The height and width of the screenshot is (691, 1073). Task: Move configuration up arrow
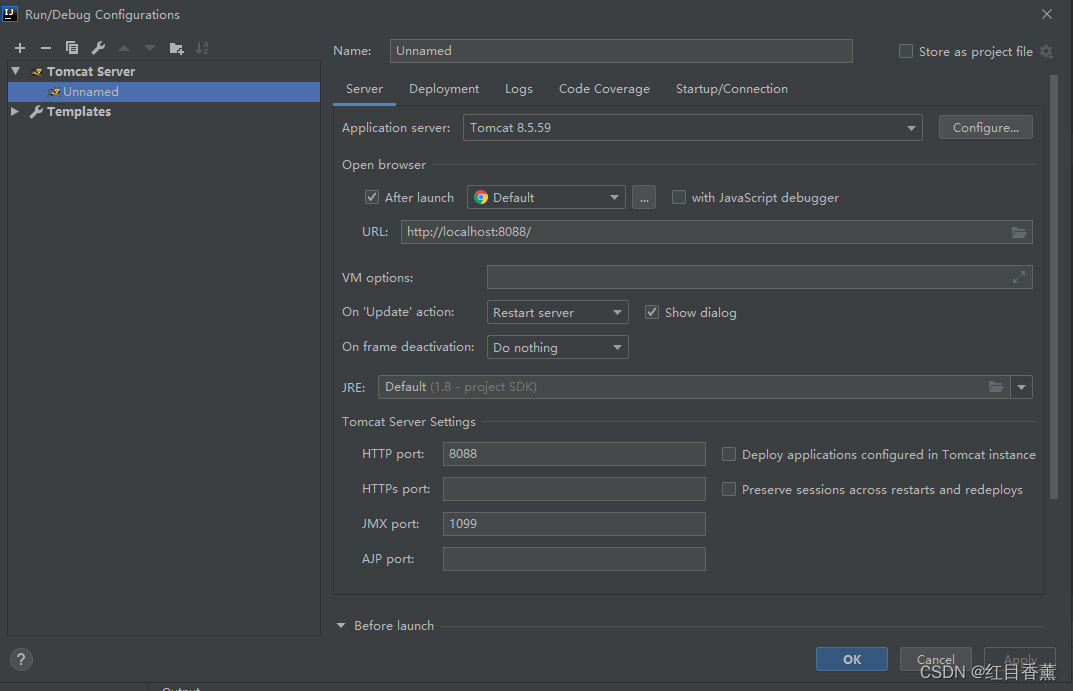(124, 48)
